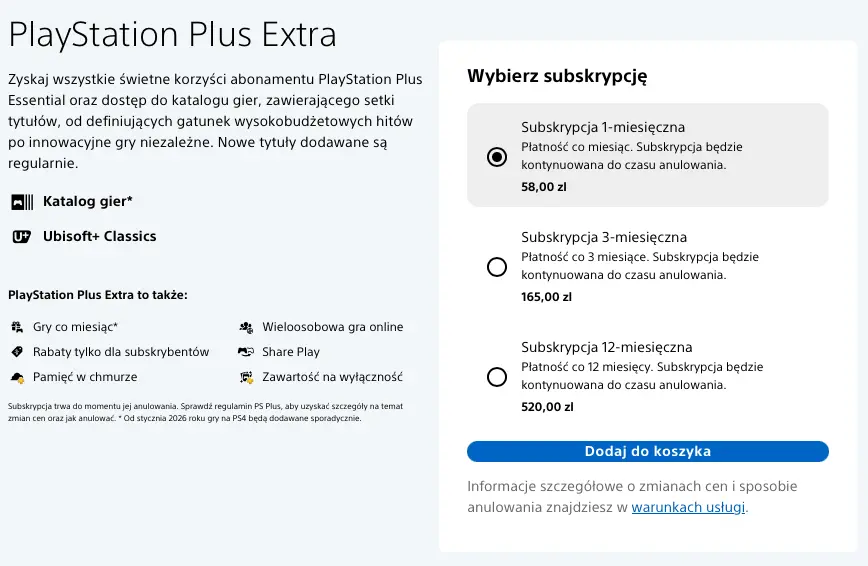Click the Wieloosobowa gra online icon
This screenshot has width=868, height=566.
point(246,327)
